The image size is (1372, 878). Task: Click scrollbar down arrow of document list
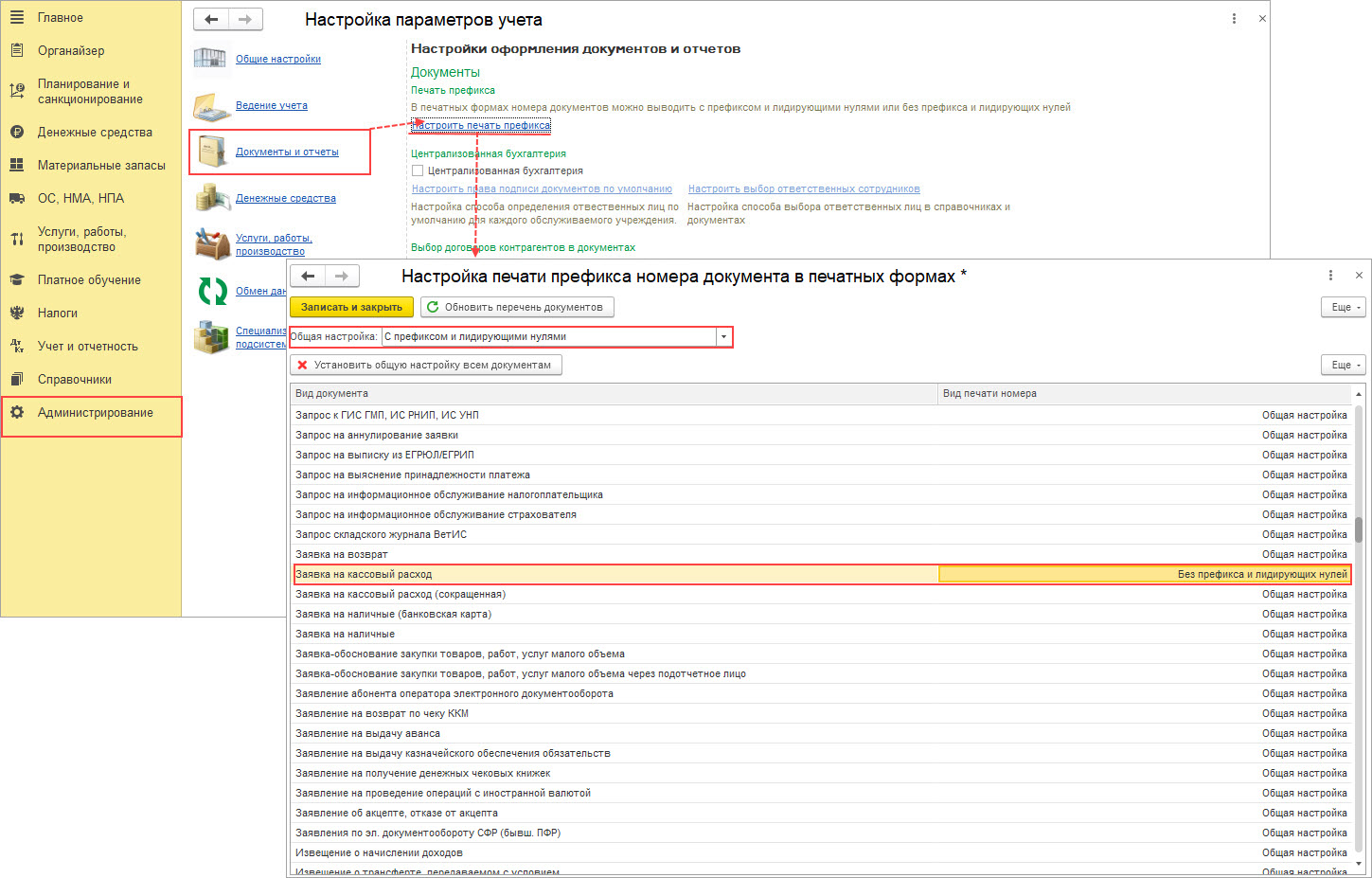(x=1359, y=864)
